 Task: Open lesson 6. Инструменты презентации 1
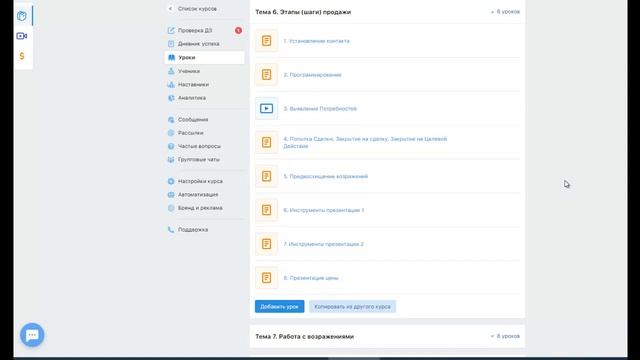(x=324, y=210)
